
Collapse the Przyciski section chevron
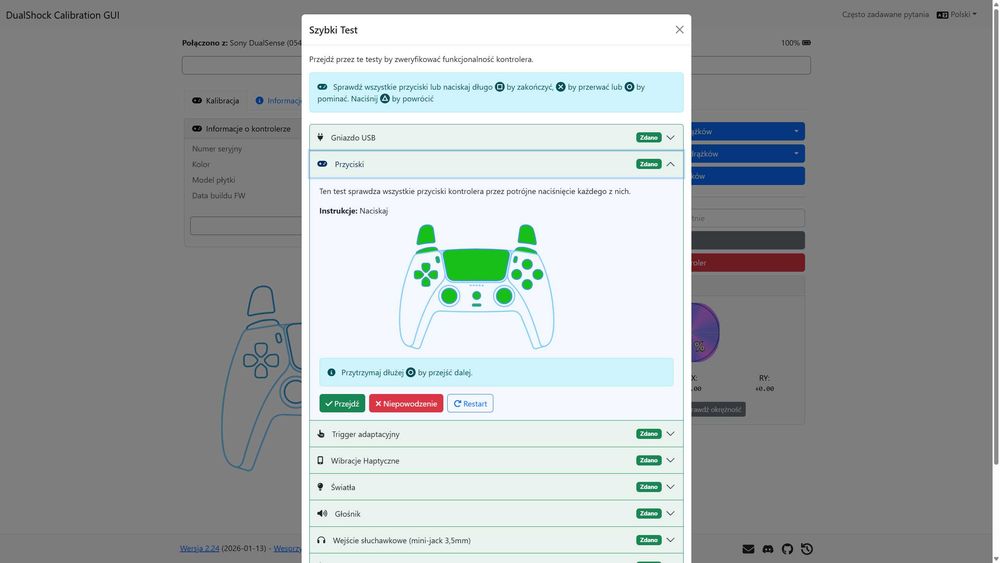[670, 164]
